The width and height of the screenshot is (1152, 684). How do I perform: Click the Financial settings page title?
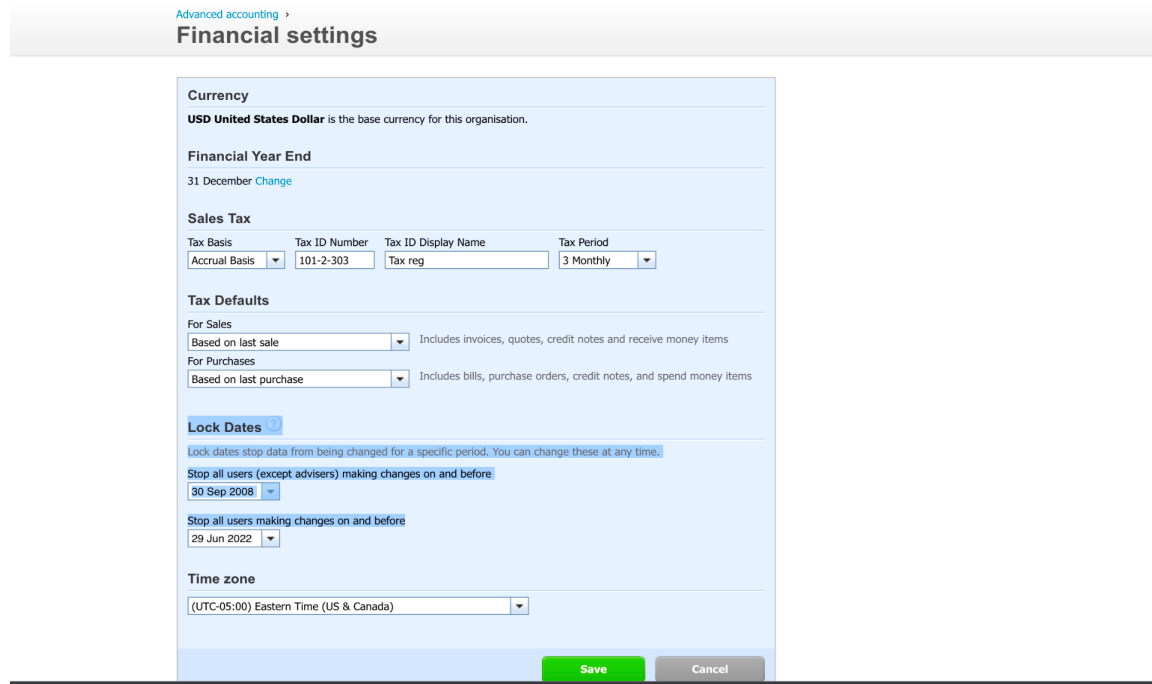point(276,35)
